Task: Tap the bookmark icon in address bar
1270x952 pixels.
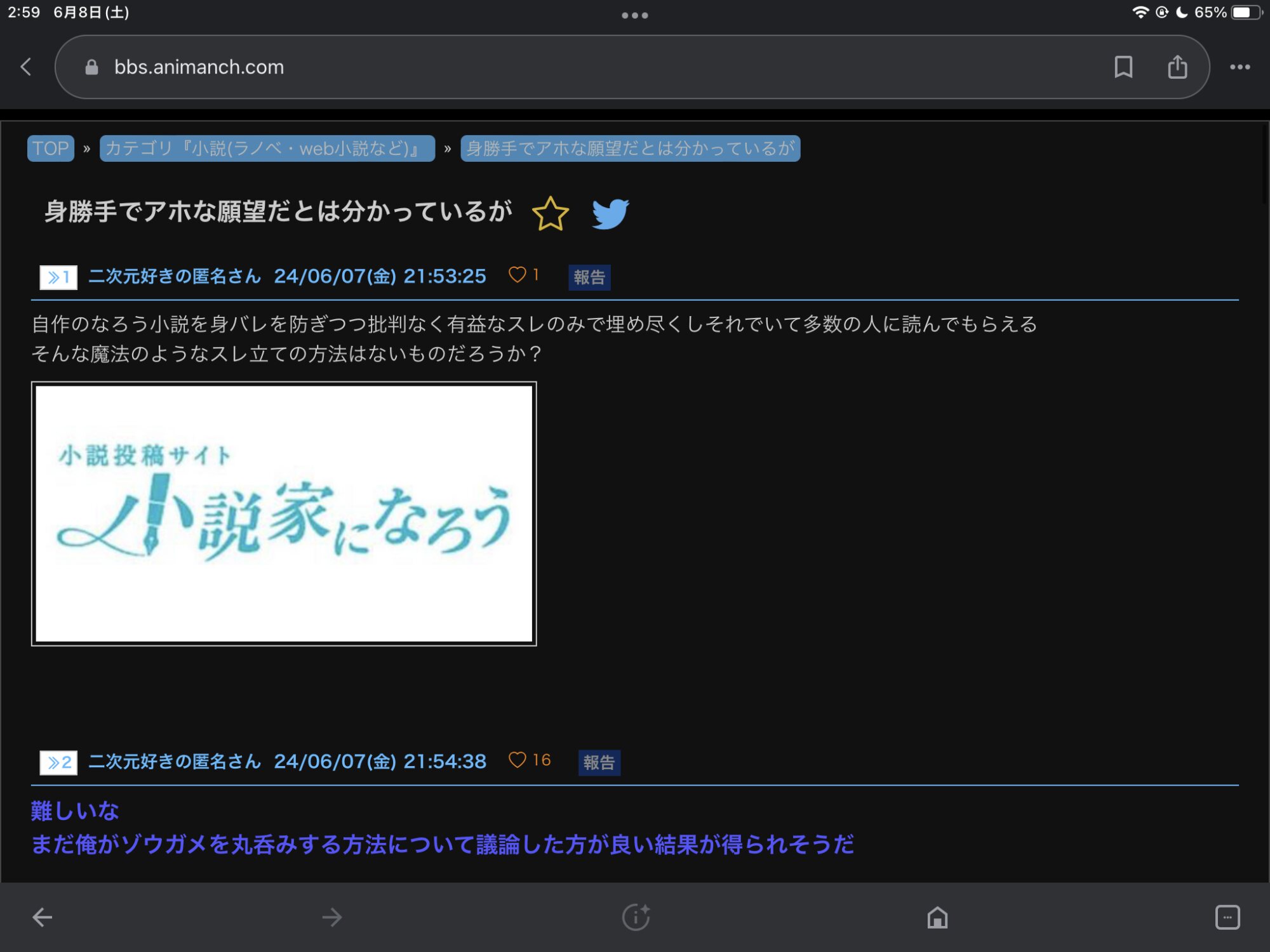Action: pos(1123,67)
